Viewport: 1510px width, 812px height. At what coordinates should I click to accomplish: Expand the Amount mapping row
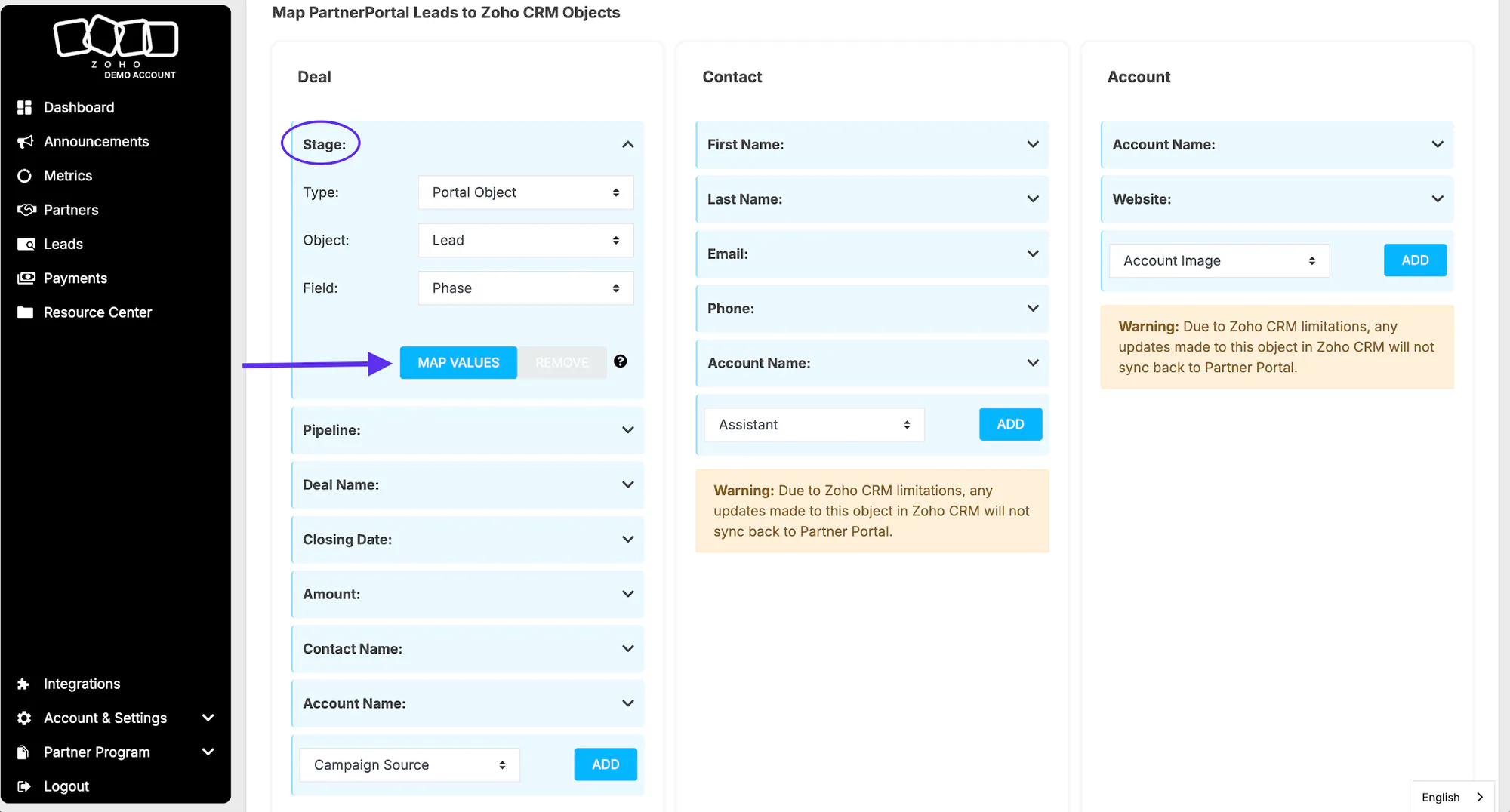pos(468,594)
